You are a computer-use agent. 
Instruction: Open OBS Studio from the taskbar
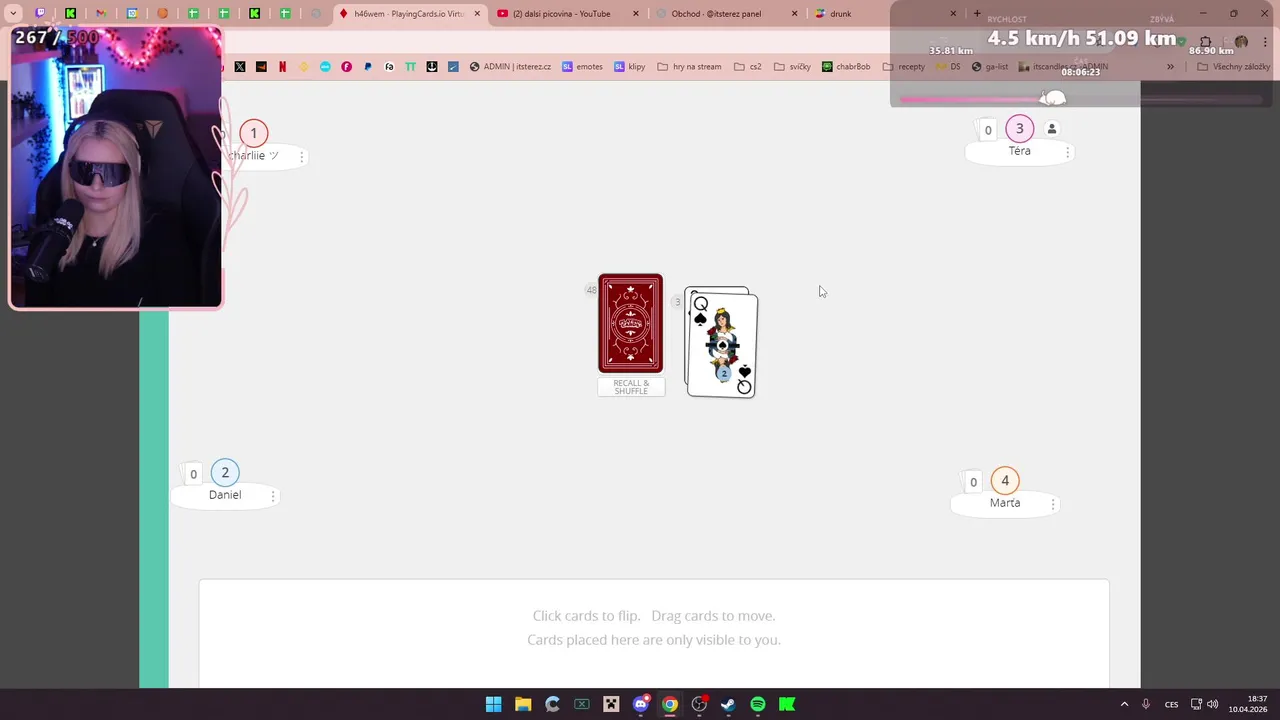tap(699, 704)
